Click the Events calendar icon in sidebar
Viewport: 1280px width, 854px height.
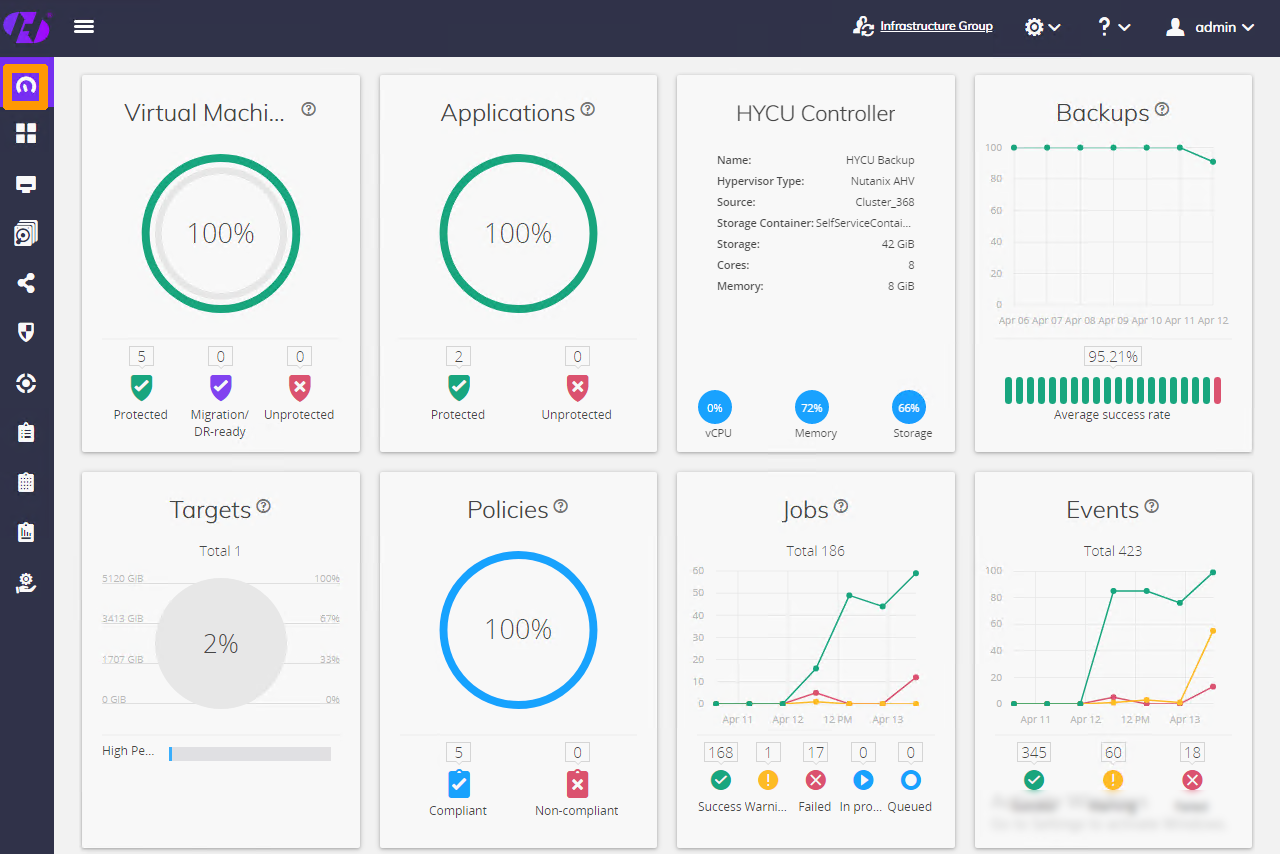pyautogui.click(x=26, y=482)
